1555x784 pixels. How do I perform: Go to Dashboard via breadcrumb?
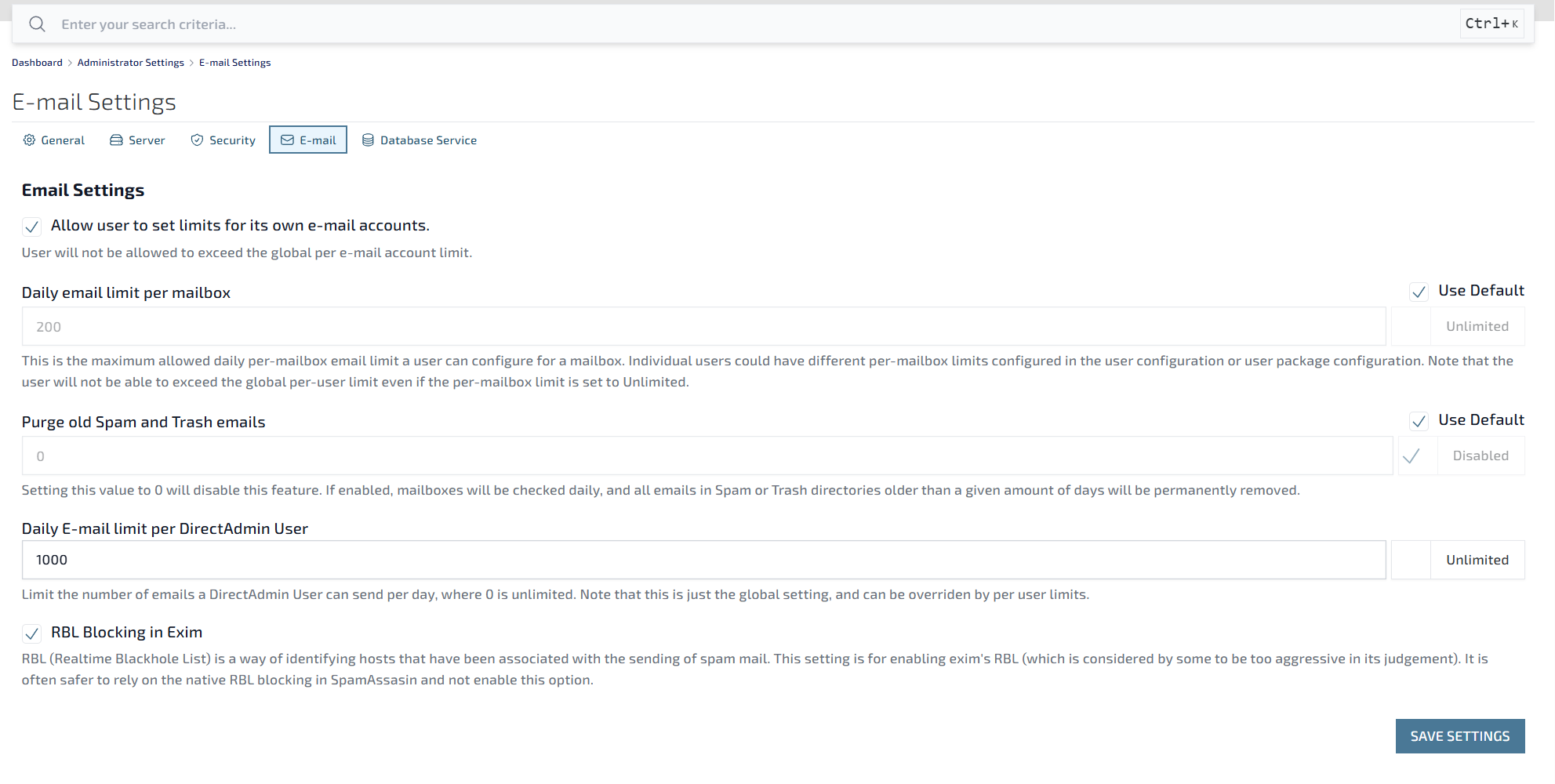(x=37, y=63)
